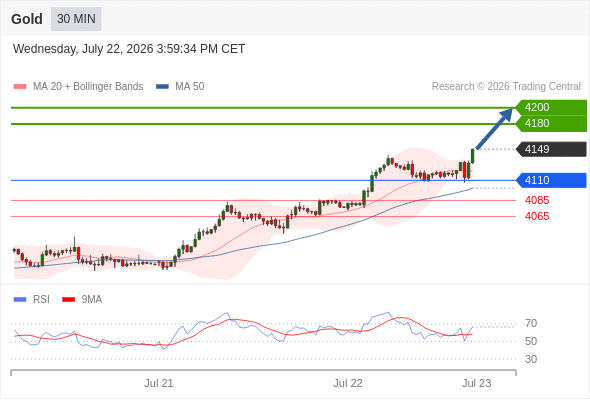Click the Research Trading Central copyright text
590x400 pixels.
pyautogui.click(x=506, y=87)
